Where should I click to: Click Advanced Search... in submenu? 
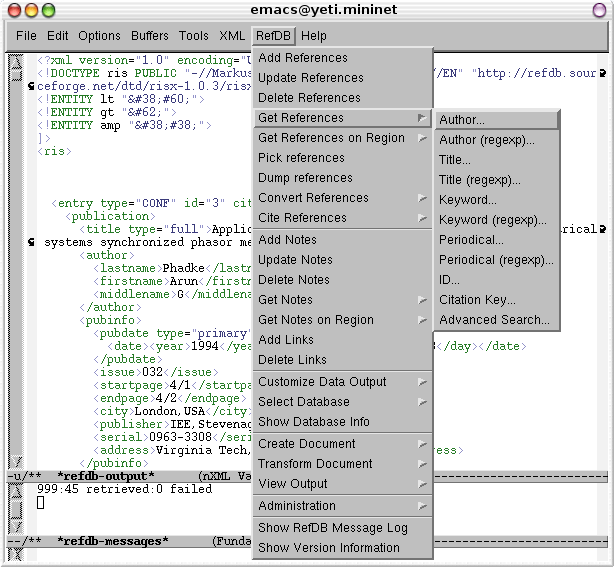click(x=494, y=320)
